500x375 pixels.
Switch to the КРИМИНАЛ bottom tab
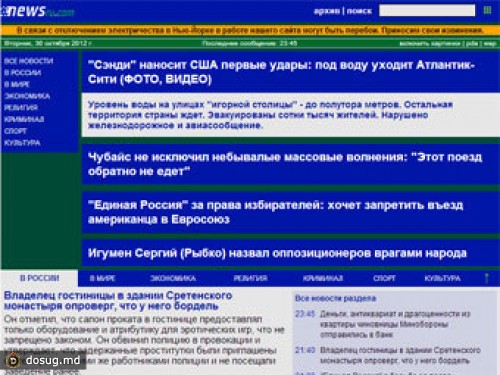point(323,278)
